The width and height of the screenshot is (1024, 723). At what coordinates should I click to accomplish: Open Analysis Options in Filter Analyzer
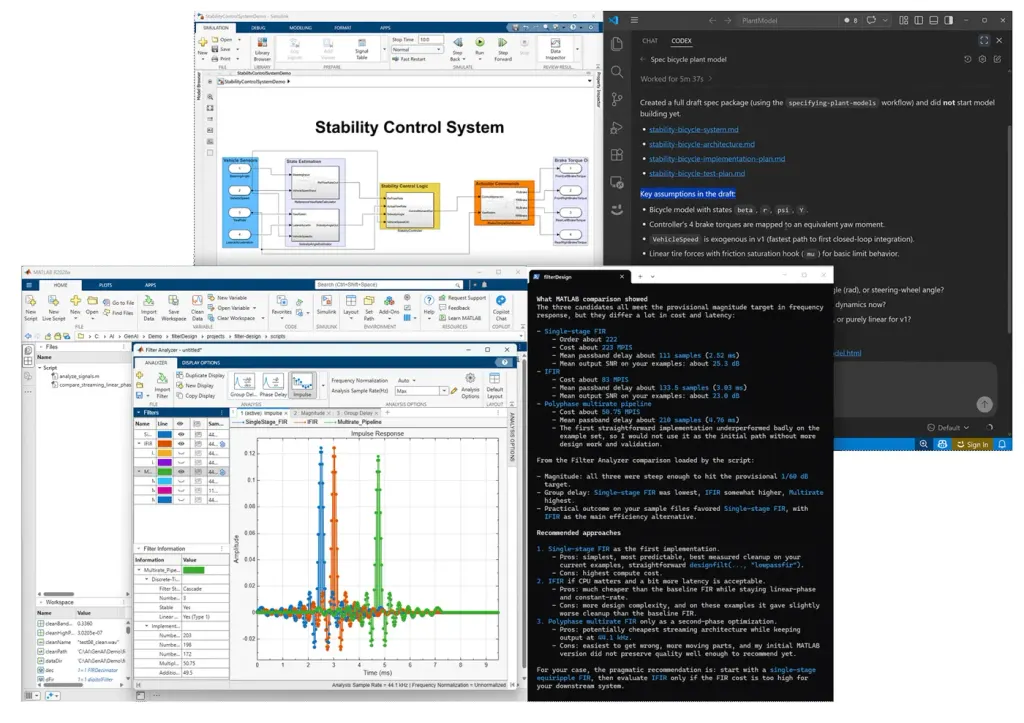click(470, 385)
